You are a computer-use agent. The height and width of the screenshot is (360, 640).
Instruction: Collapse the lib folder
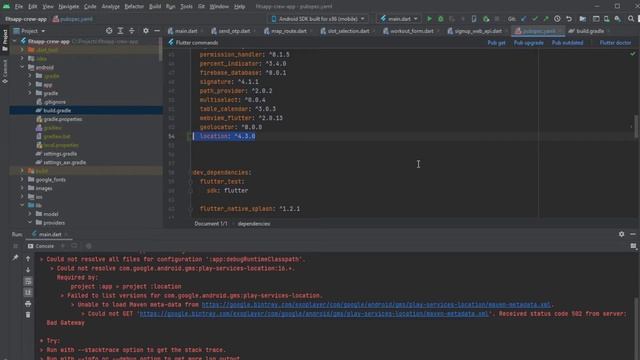[22, 205]
